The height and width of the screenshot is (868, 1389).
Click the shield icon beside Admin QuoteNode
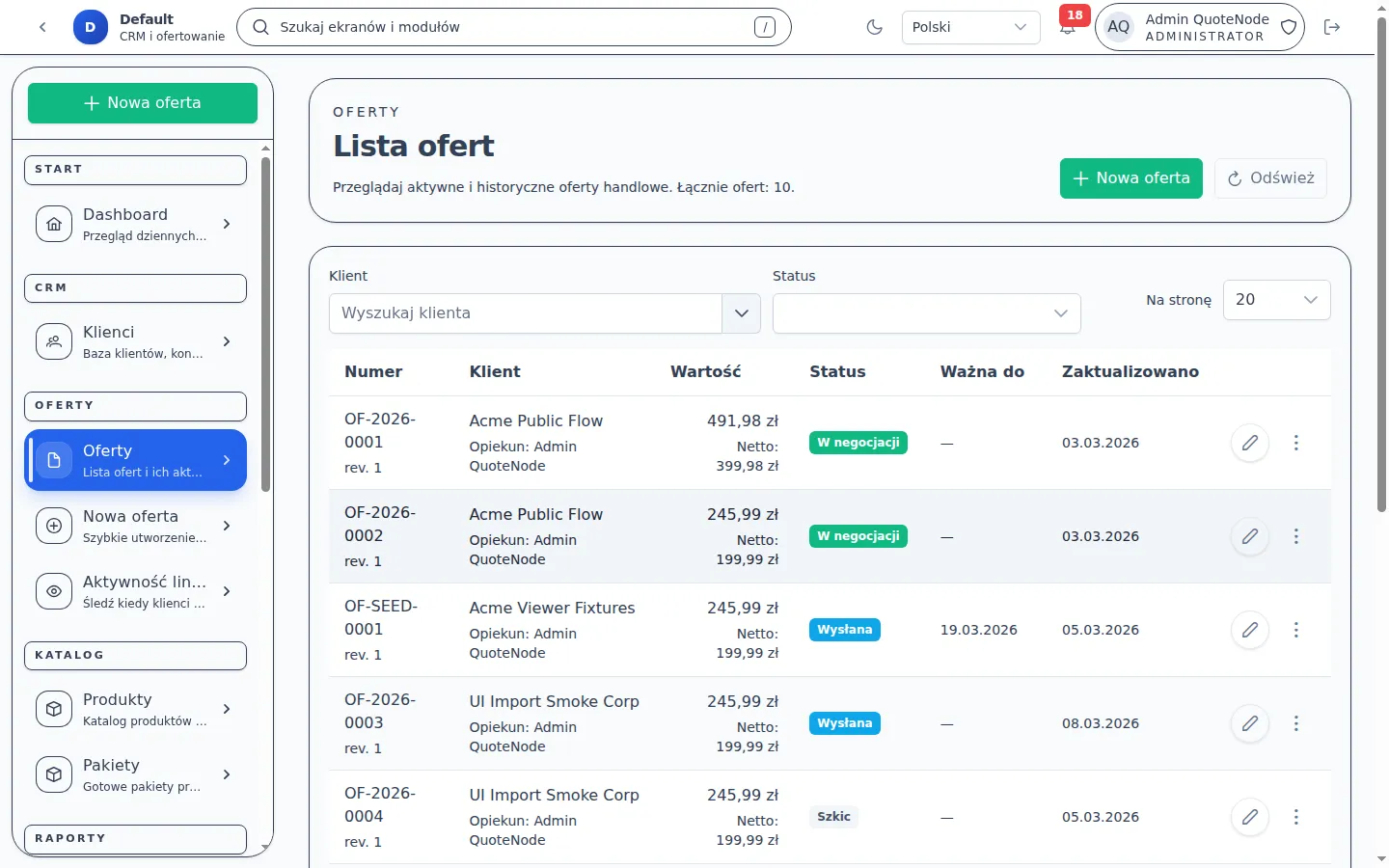pos(1289,27)
